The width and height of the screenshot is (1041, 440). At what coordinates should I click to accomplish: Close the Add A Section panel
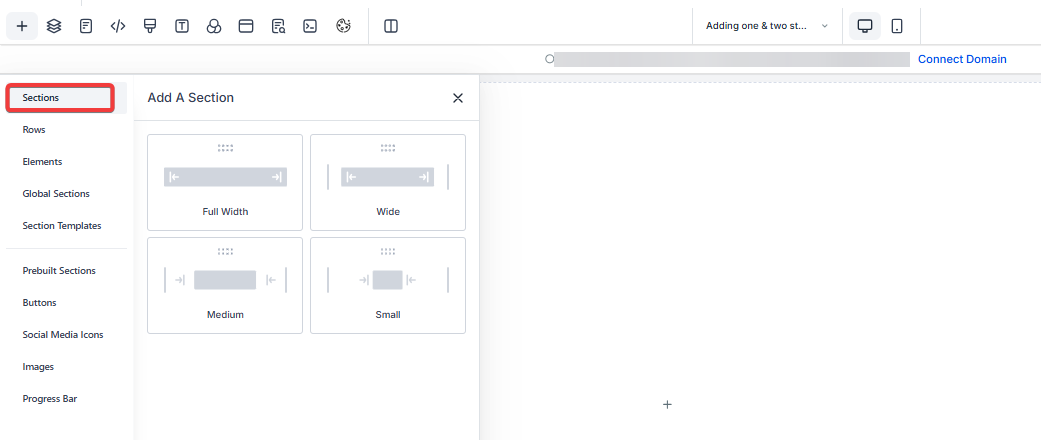[x=457, y=98]
